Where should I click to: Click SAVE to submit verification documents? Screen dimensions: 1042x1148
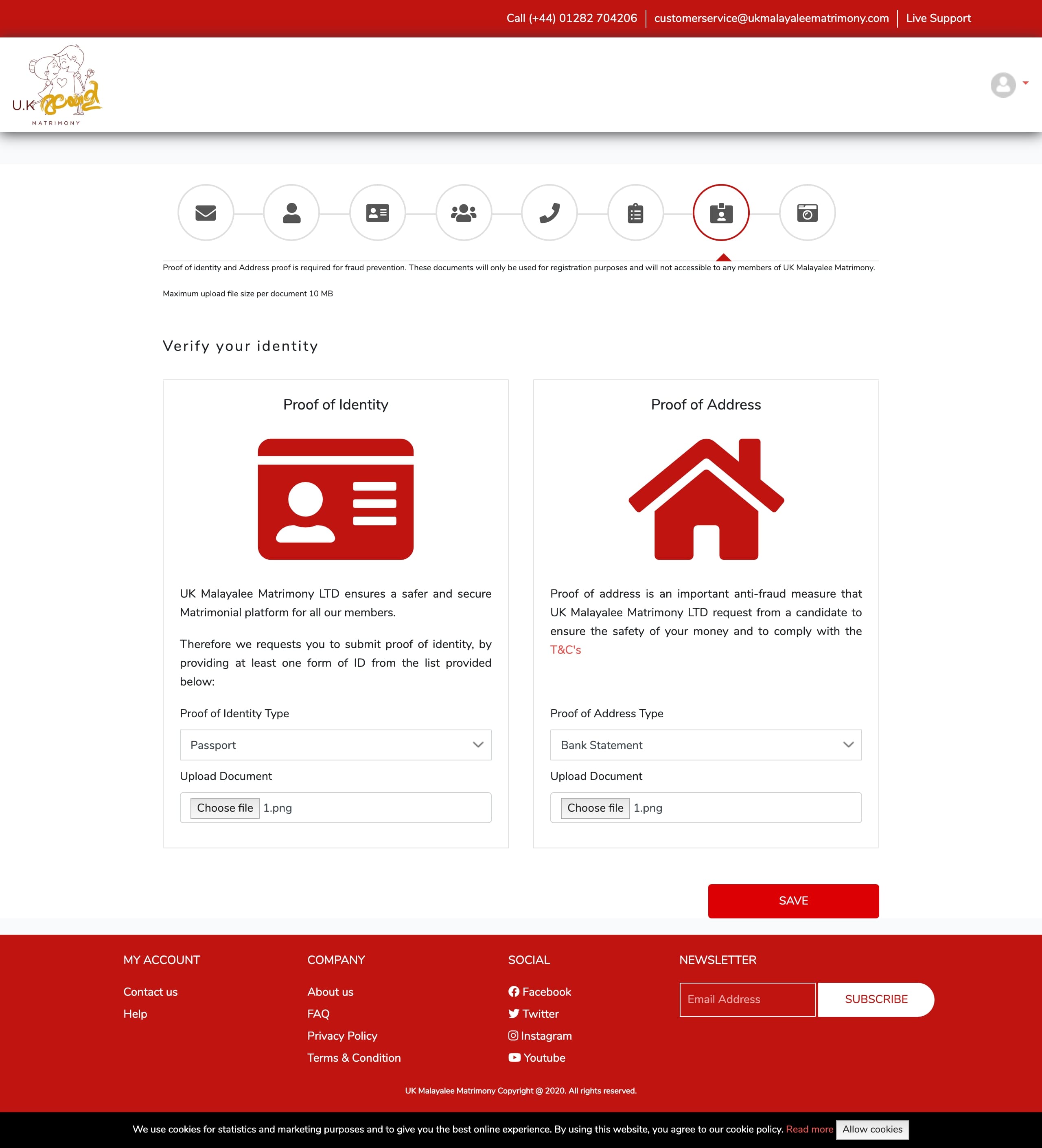pyautogui.click(x=793, y=900)
